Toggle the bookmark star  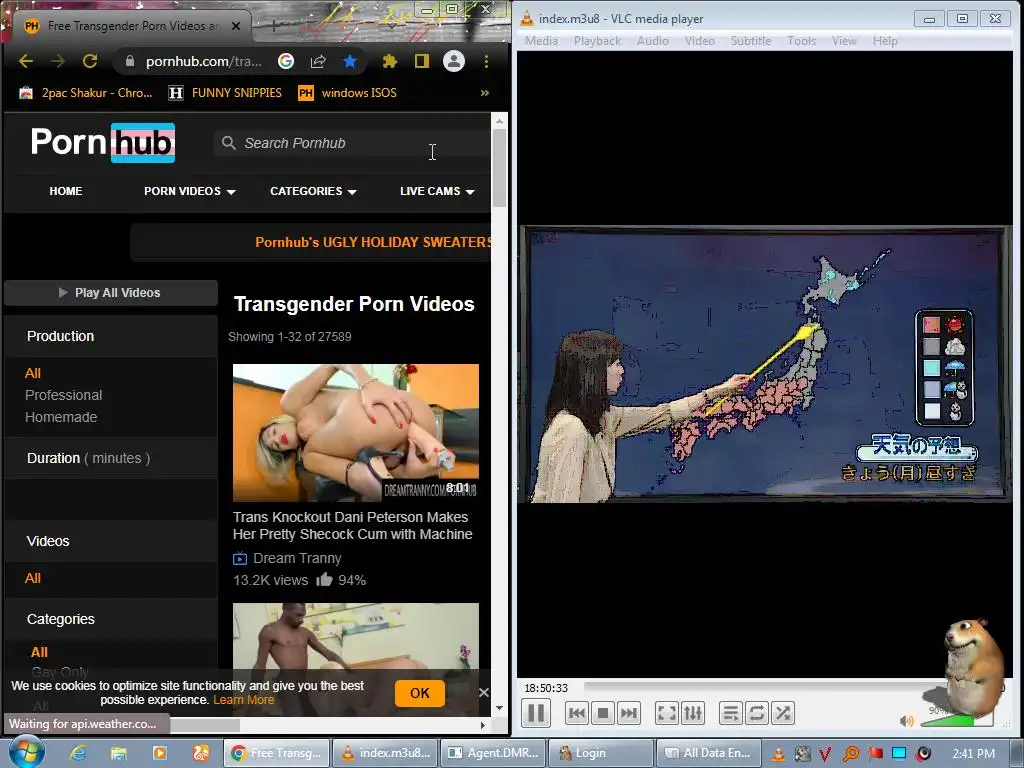350,61
